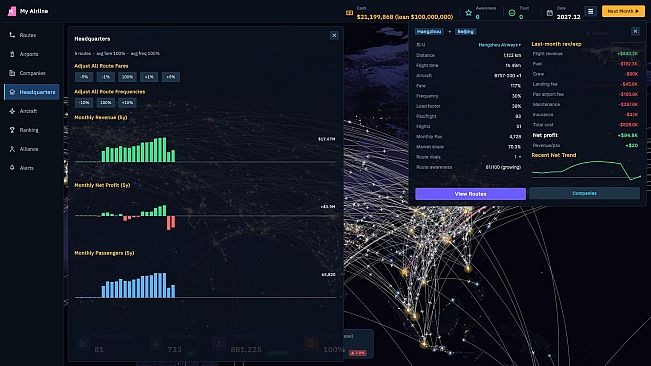Click the Last-month rev/exp heading
651x366 pixels.
556,44
